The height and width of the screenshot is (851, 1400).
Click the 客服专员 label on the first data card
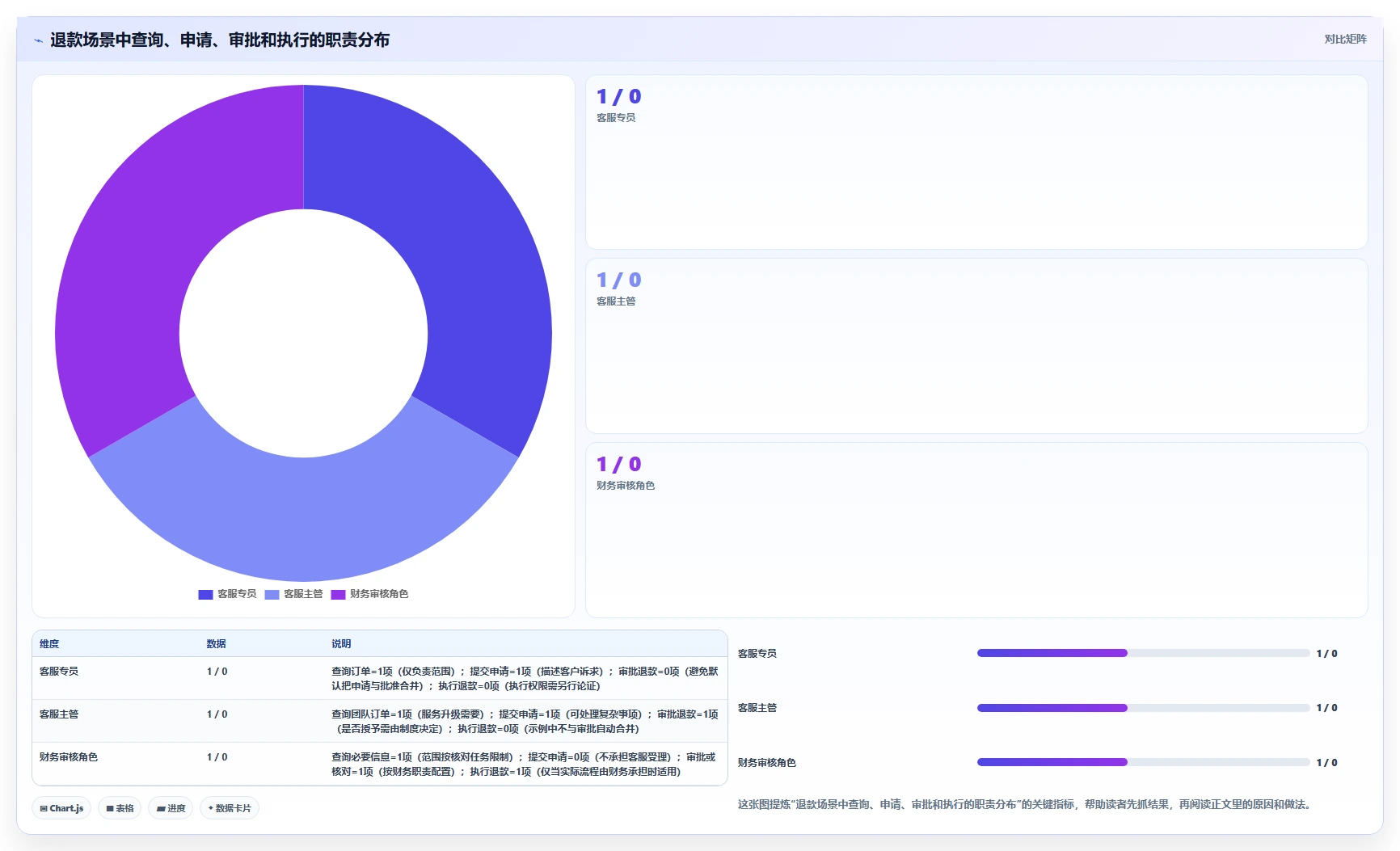coord(616,118)
